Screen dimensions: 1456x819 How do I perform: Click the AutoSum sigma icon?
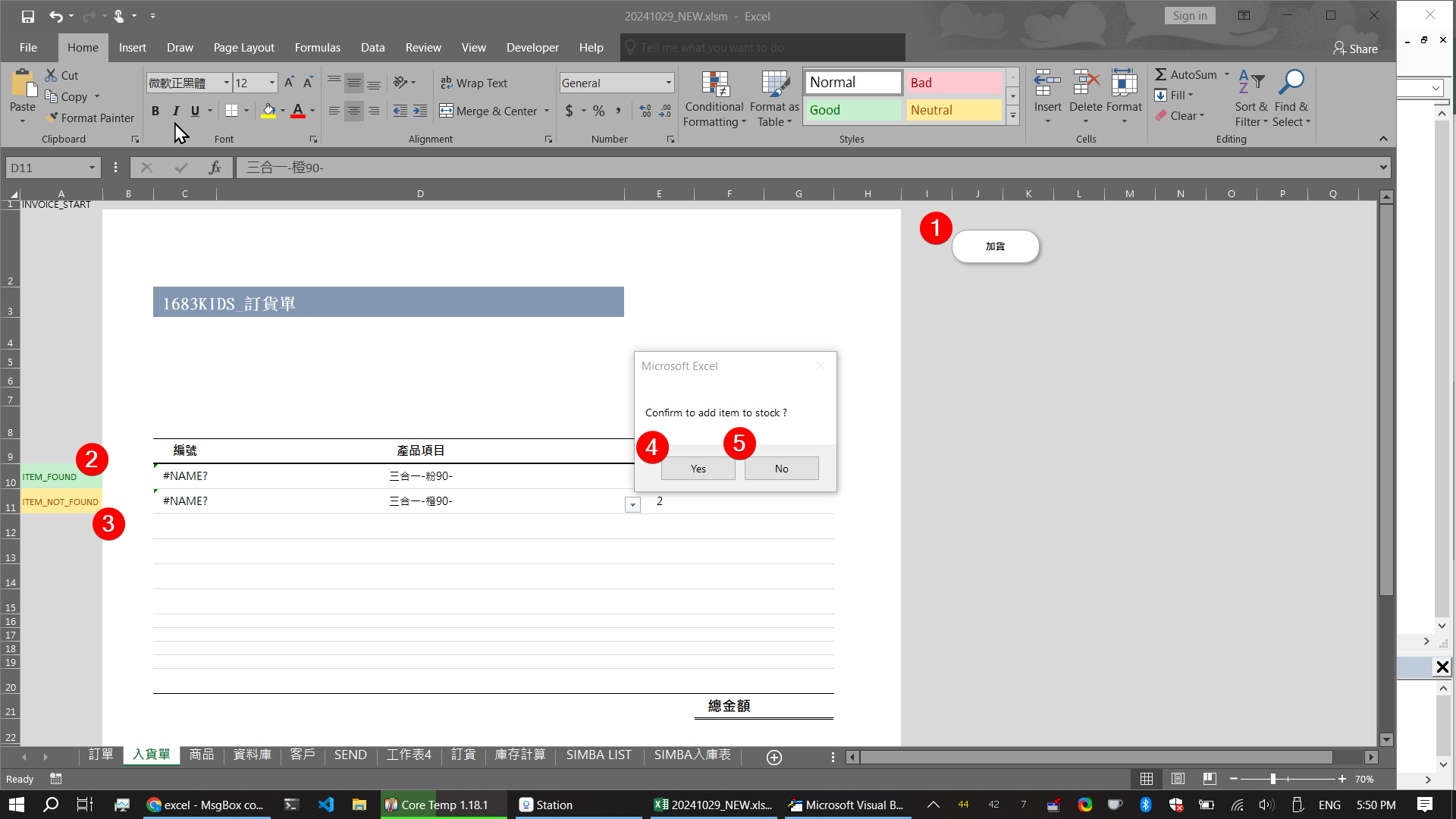coord(1161,74)
